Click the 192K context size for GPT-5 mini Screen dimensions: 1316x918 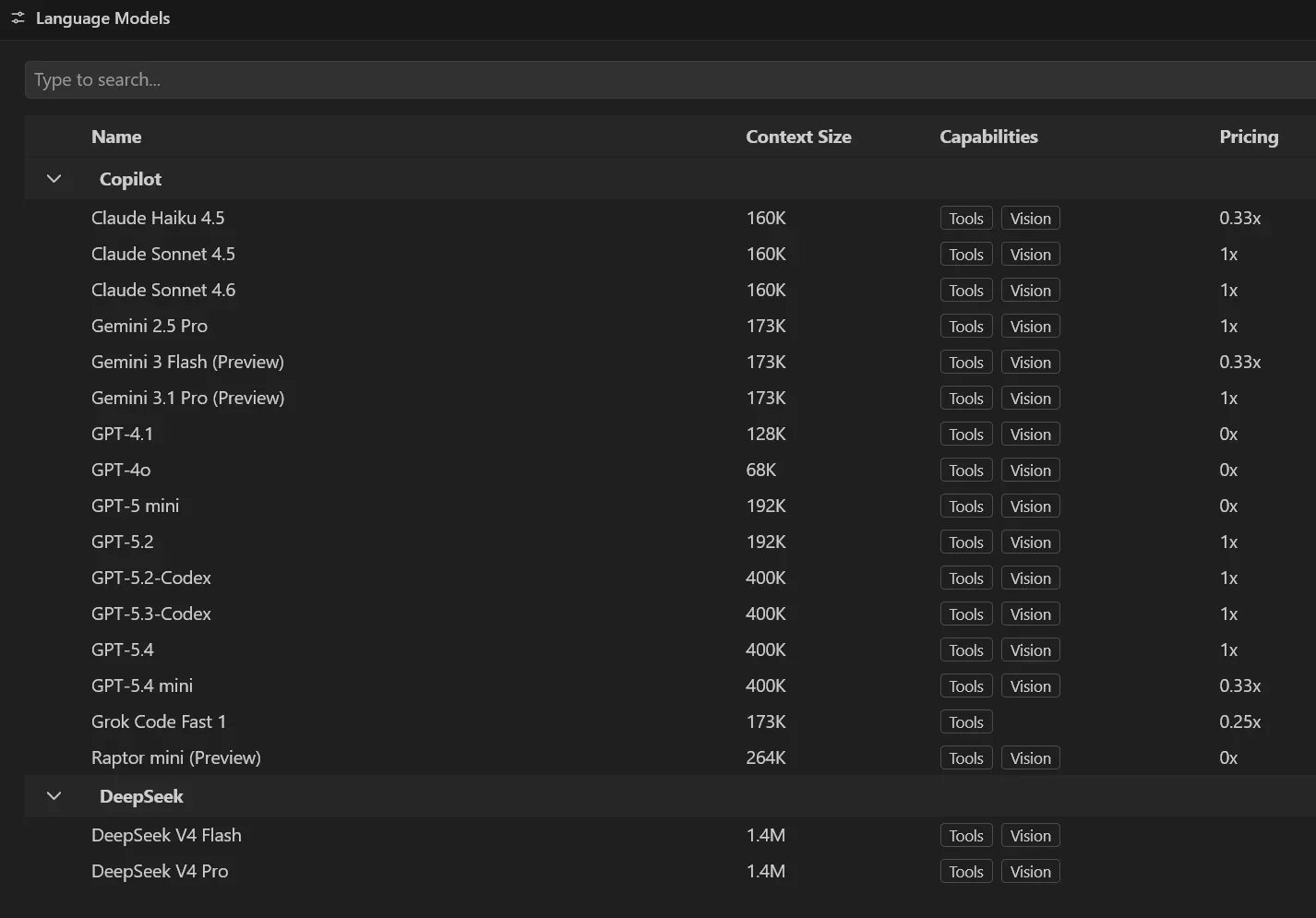[x=766, y=506]
